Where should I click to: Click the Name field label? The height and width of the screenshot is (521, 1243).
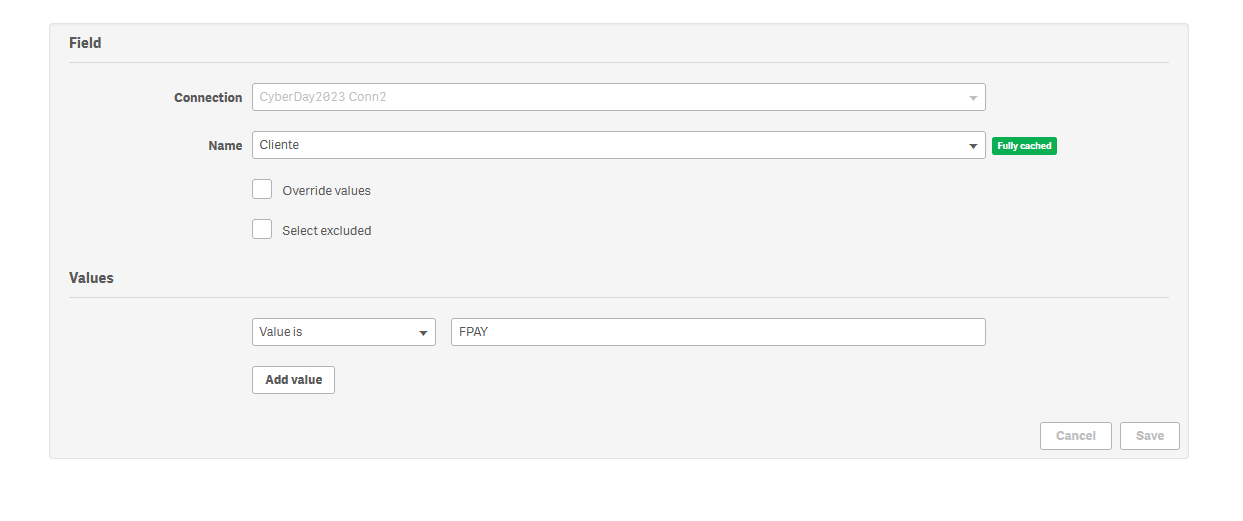(x=225, y=146)
